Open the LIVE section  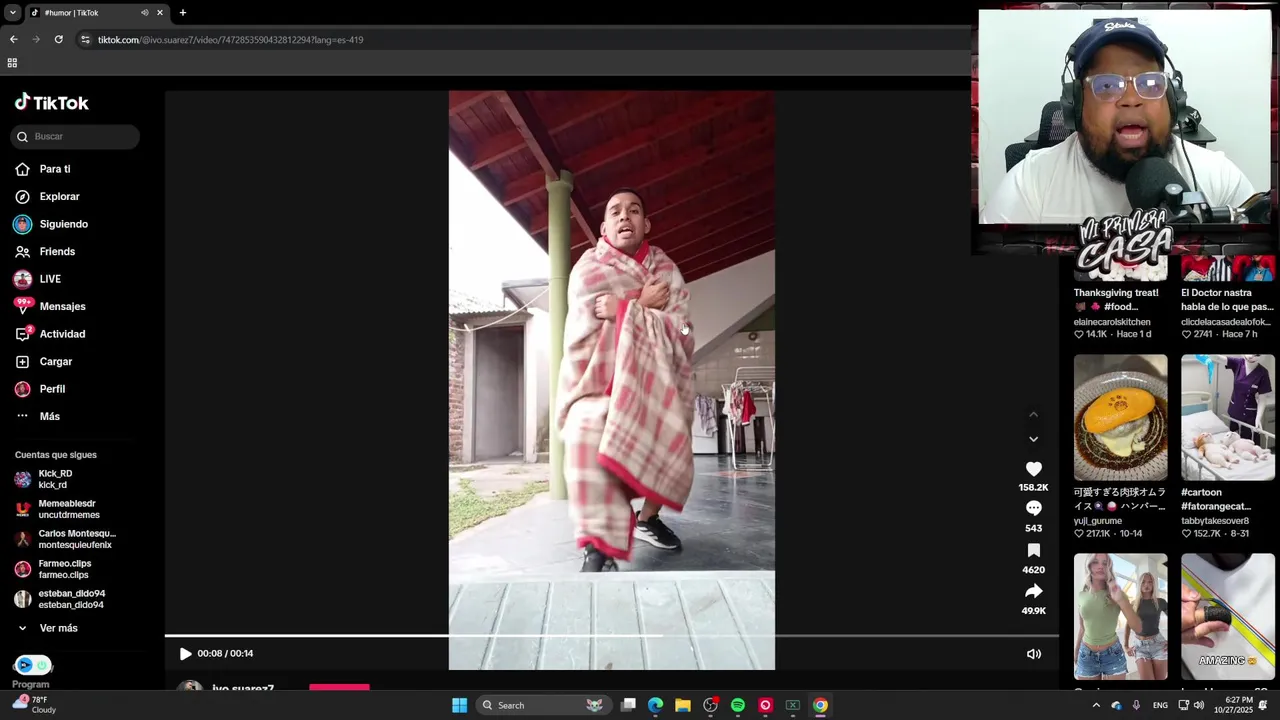38,279
